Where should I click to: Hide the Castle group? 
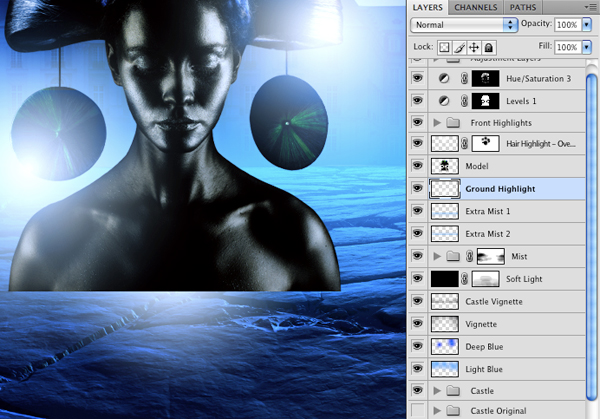pos(417,390)
